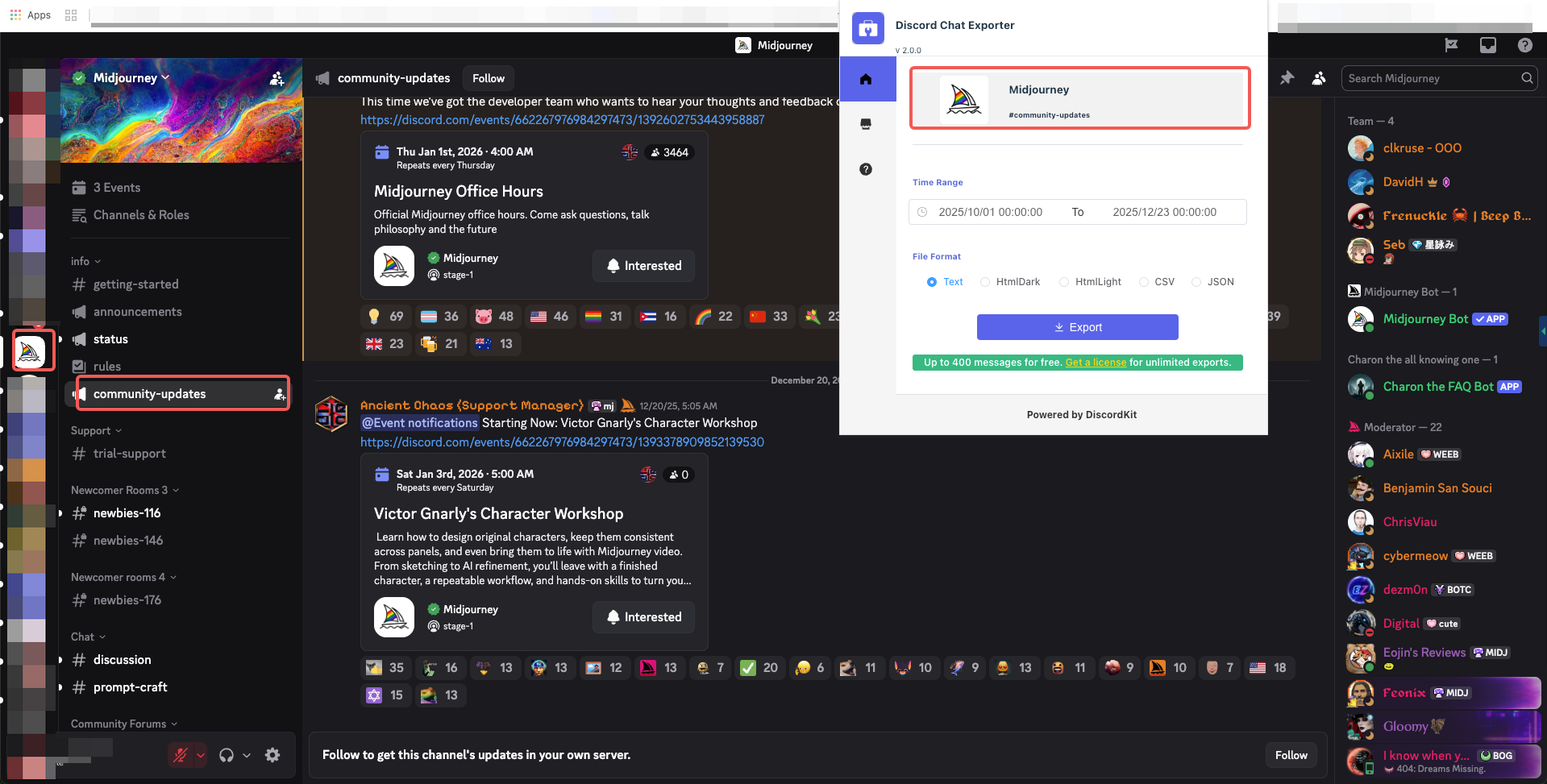Select the CSV file format

coord(1157,282)
